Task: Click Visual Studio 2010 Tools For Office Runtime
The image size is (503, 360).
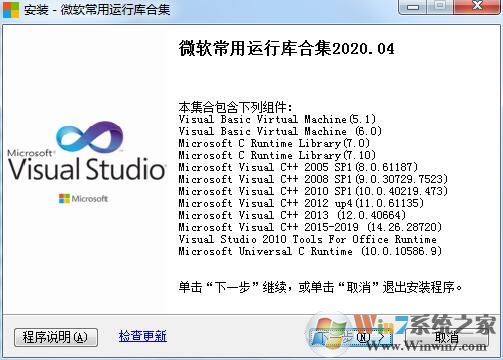Action: coord(307,239)
